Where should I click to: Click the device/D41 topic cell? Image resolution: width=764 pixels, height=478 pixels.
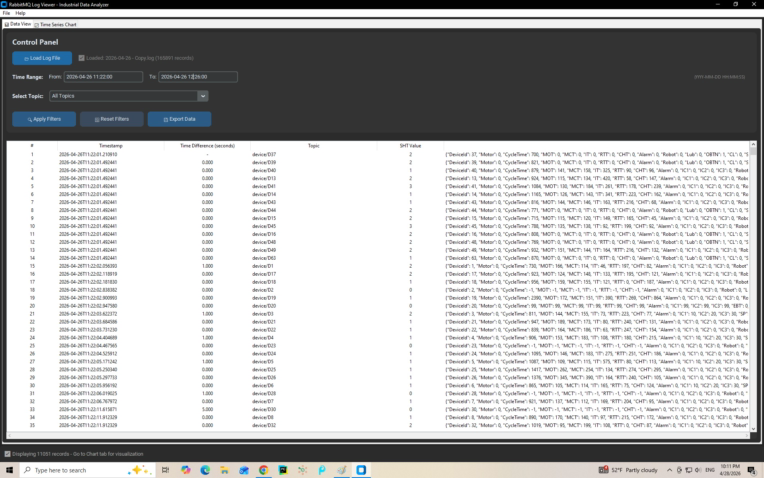pos(264,186)
